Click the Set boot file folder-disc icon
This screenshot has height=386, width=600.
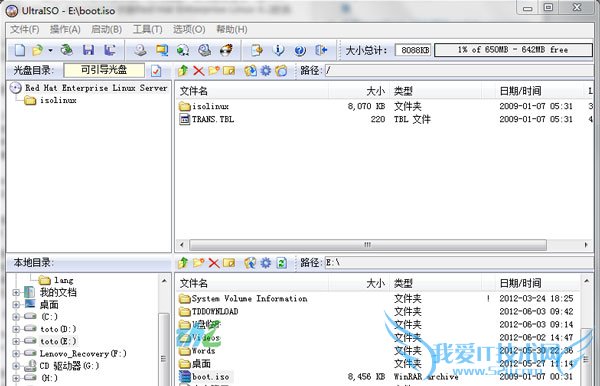(281, 70)
